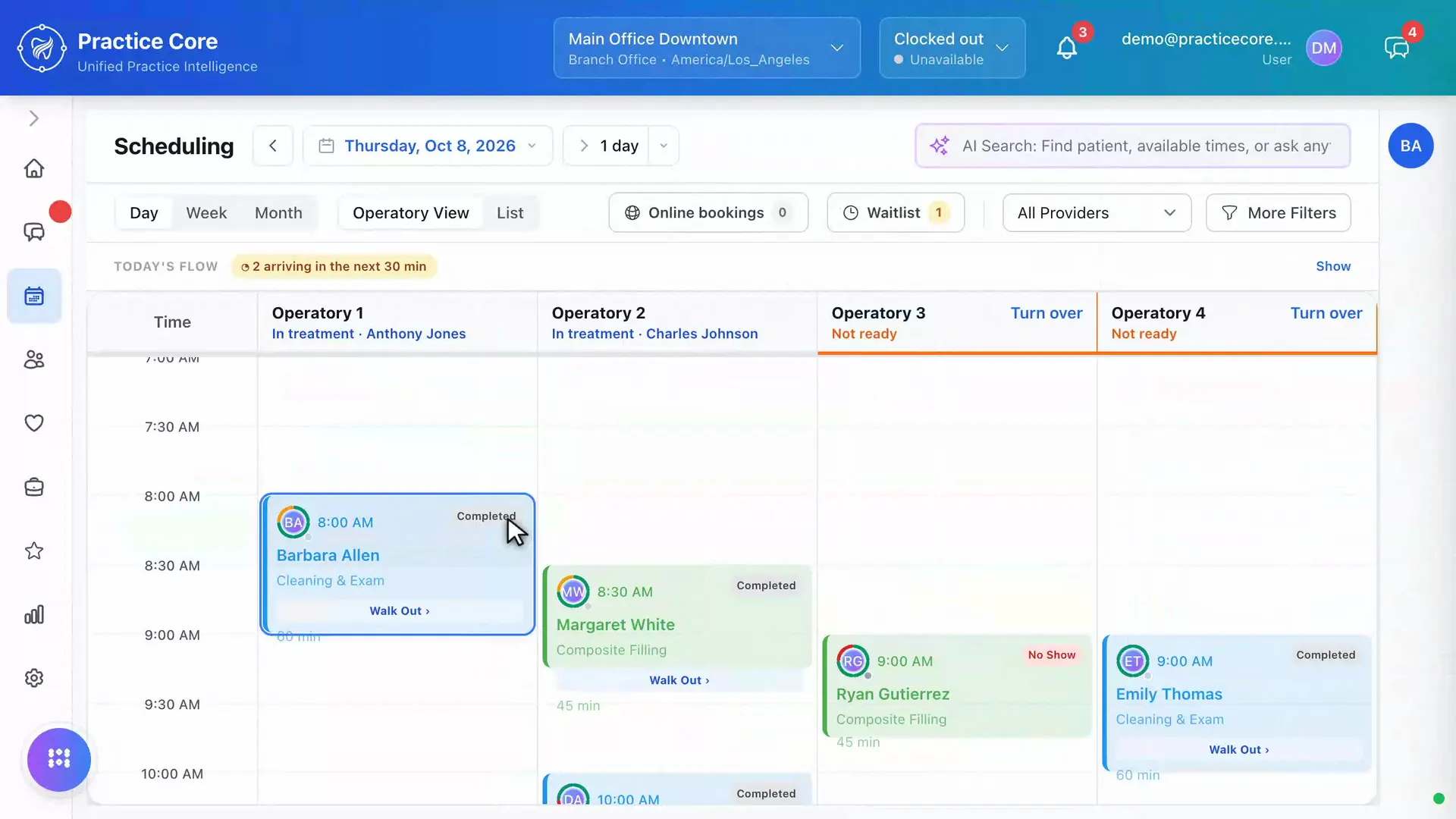Viewport: 1456px width, 819px height.
Task: Open sidebar messages icon with red dot
Action: point(34,232)
